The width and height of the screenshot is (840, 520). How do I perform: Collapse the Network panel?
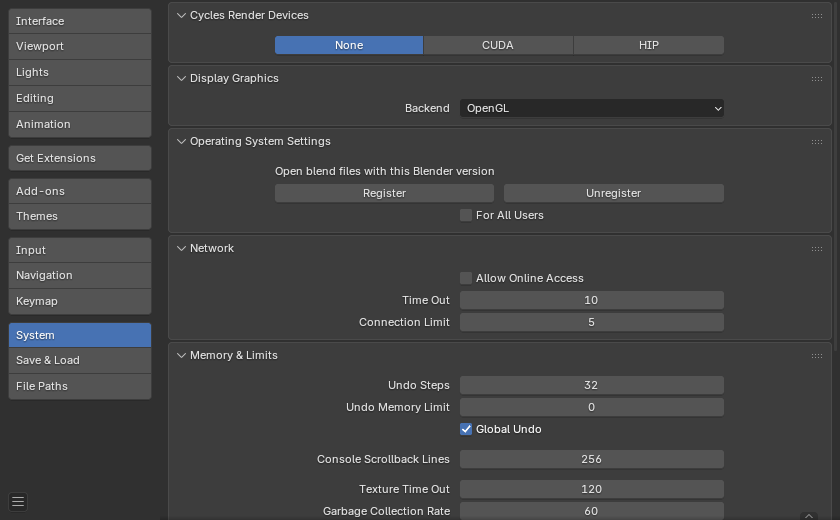point(181,248)
